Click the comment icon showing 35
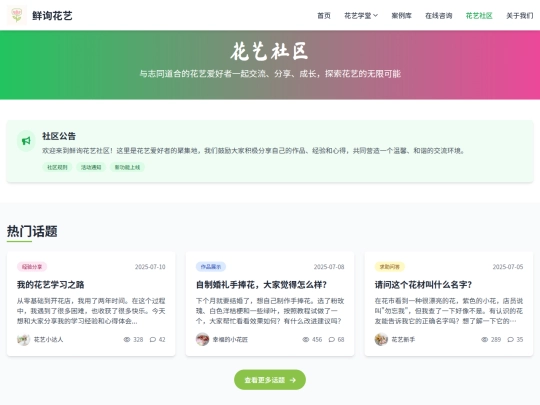 click(510, 340)
